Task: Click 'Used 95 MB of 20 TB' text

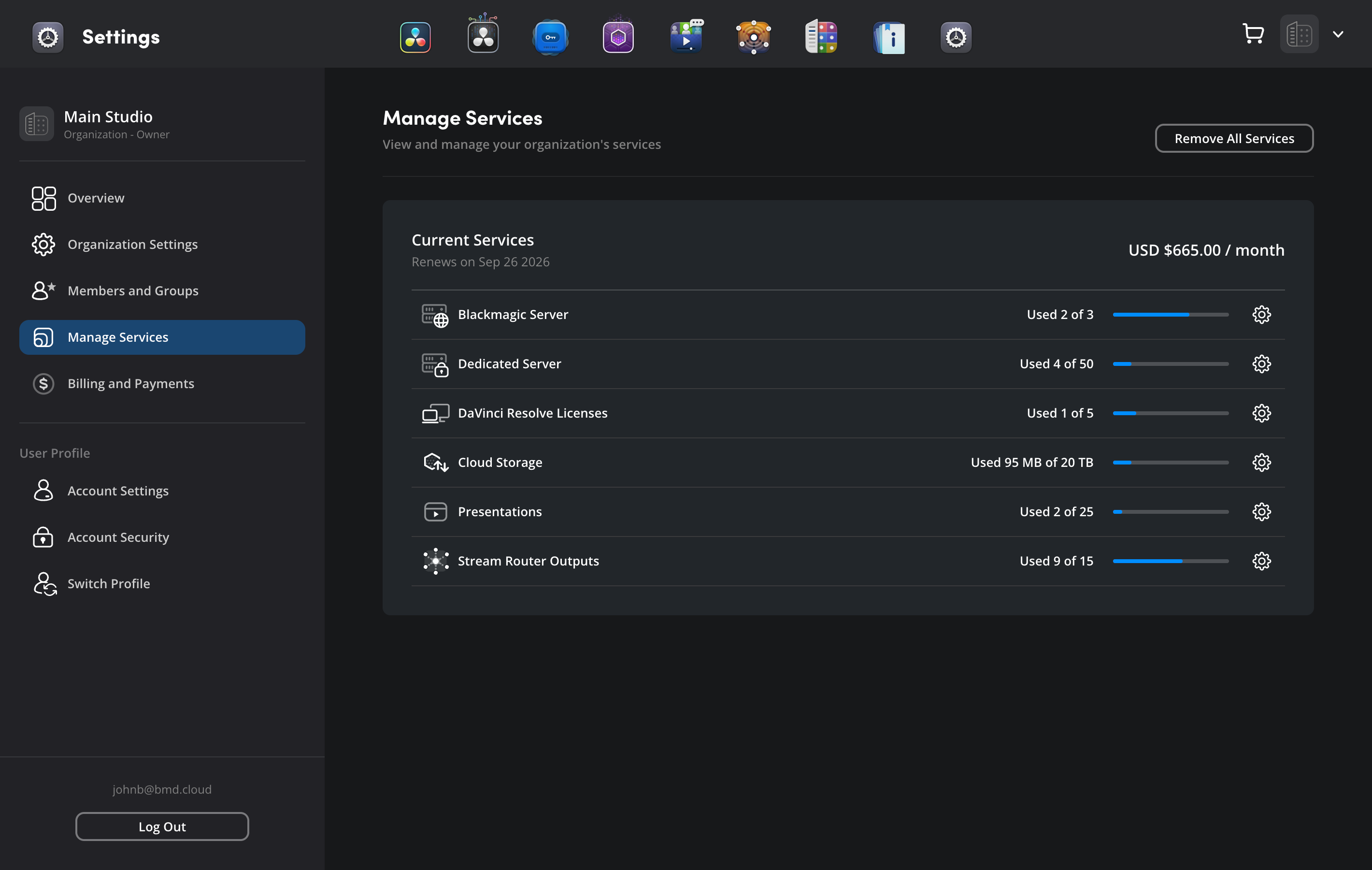Action: [1032, 463]
